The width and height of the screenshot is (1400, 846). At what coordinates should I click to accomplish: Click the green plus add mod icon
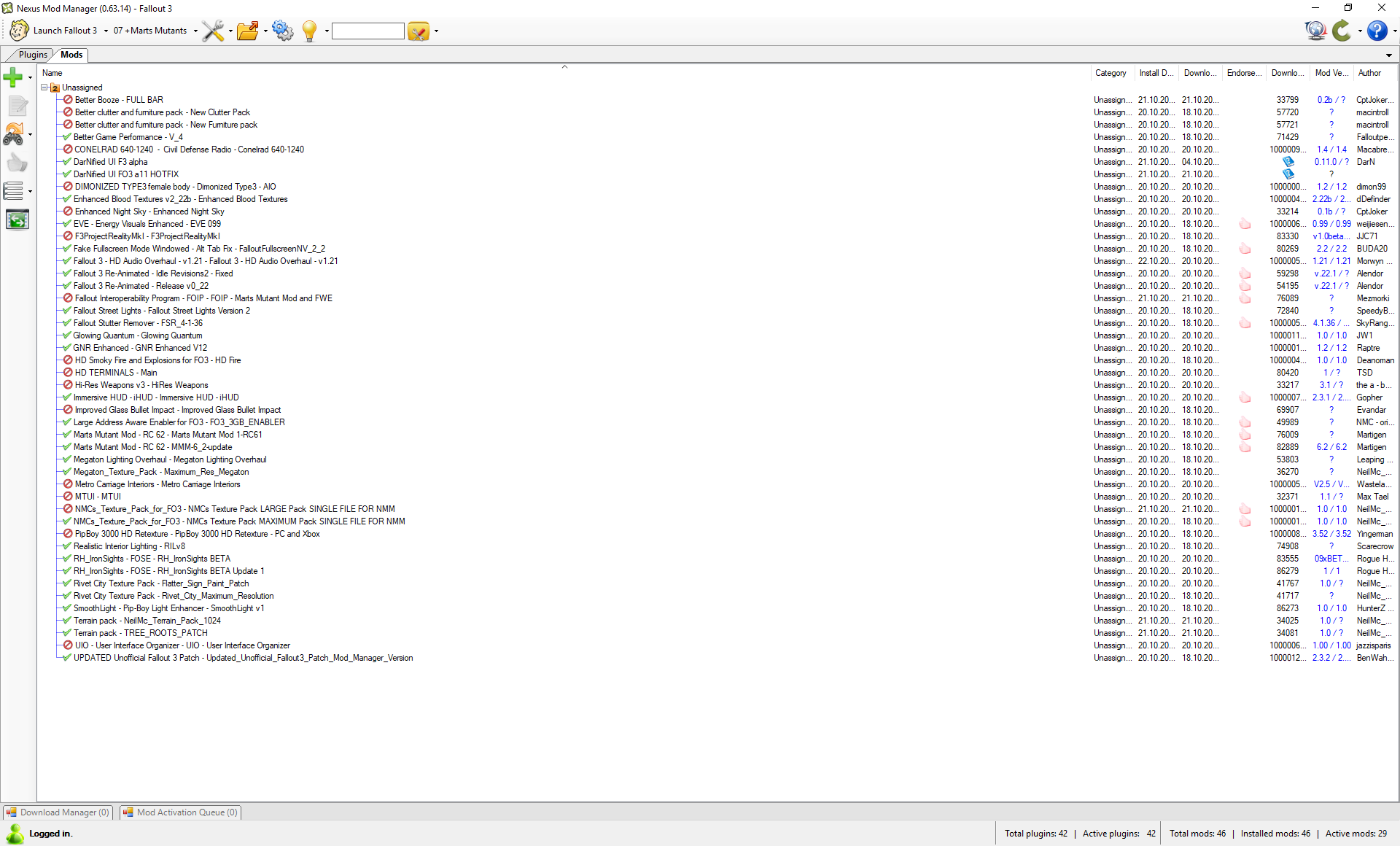point(13,77)
